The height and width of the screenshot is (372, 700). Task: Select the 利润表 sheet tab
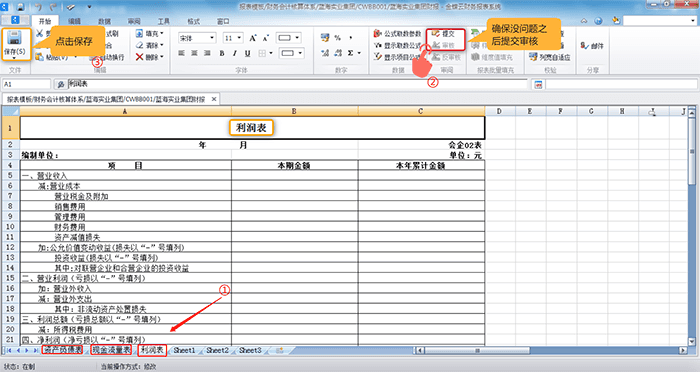(152, 350)
